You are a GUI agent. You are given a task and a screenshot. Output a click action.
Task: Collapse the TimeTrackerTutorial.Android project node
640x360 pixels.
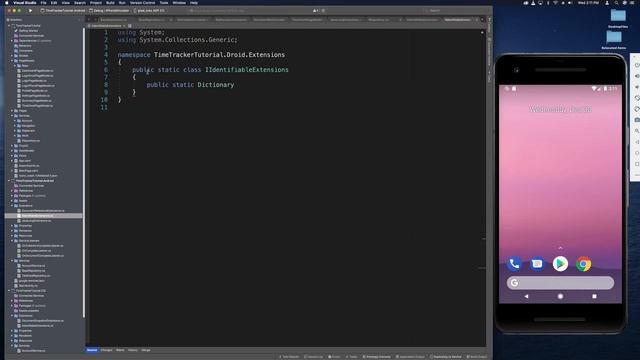coord(9,180)
